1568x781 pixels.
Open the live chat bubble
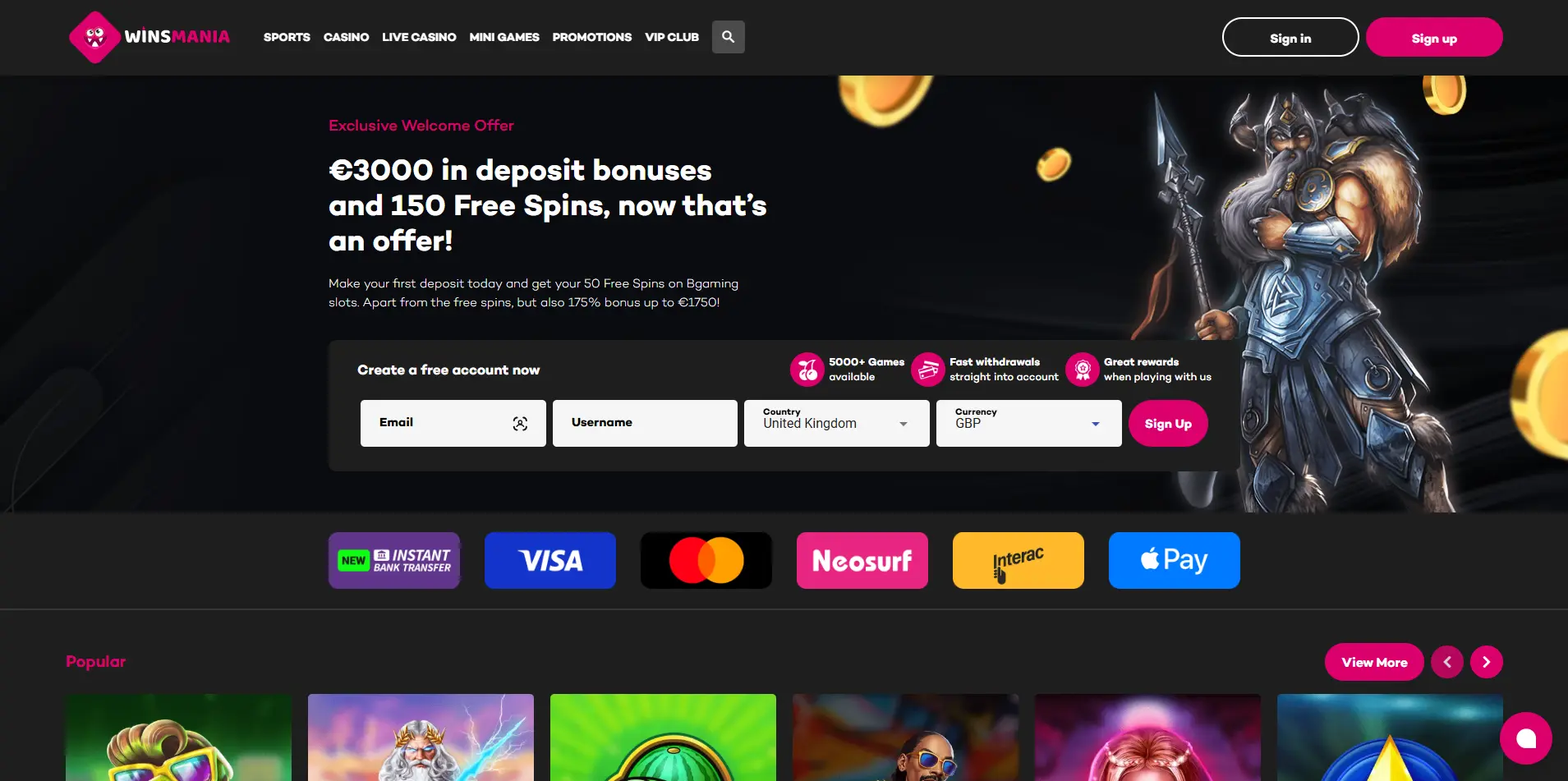1525,738
